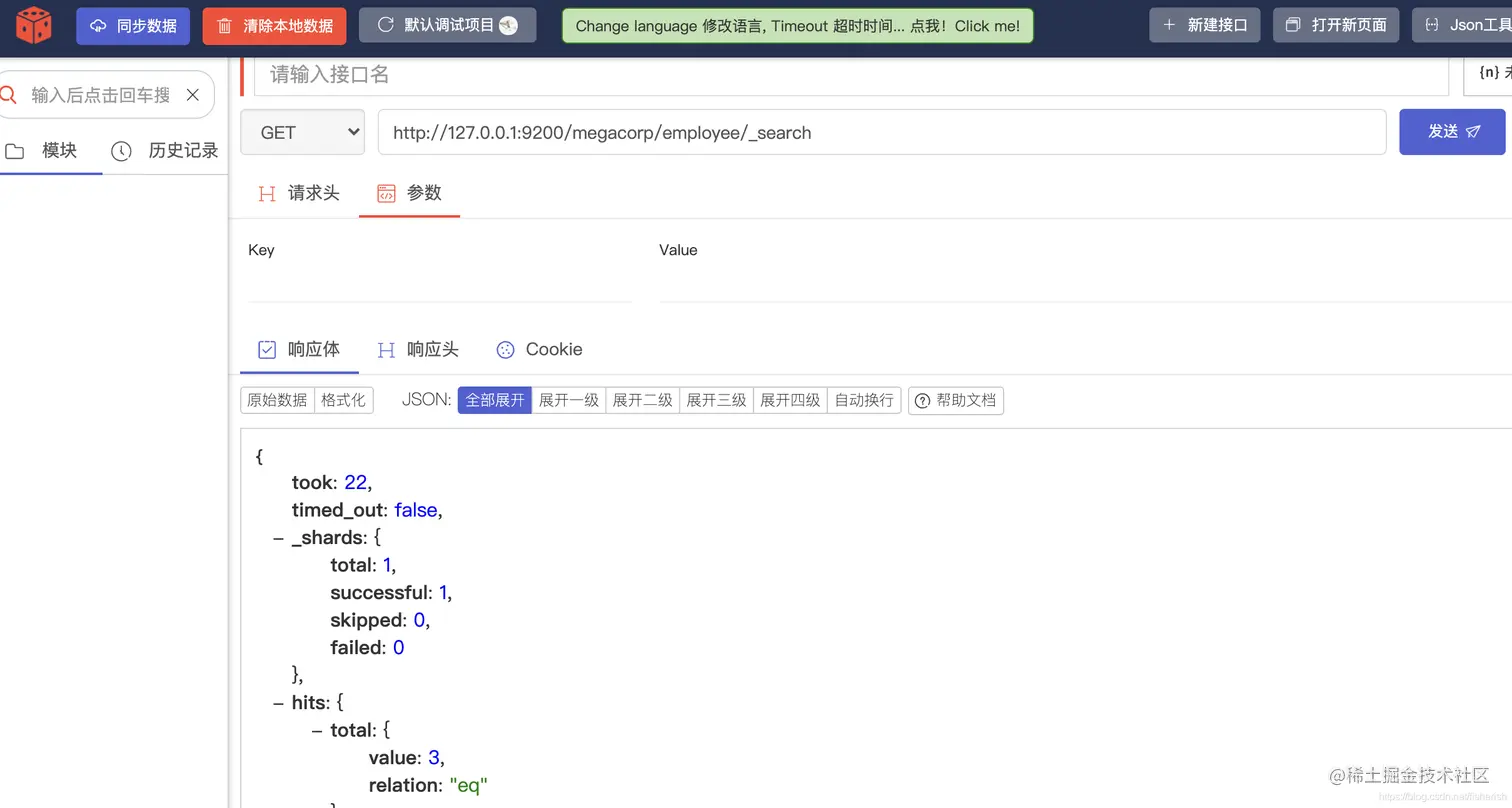Clear the sidebar search with X icon
This screenshot has height=808, width=1512.
[193, 95]
